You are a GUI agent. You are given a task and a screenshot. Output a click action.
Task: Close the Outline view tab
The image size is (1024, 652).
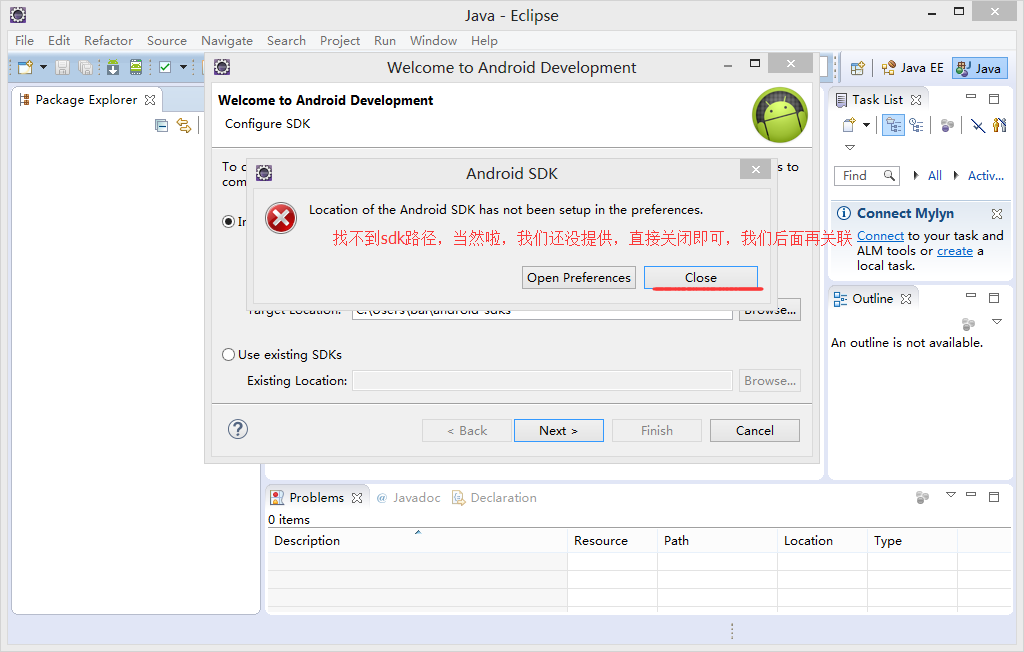tap(906, 299)
